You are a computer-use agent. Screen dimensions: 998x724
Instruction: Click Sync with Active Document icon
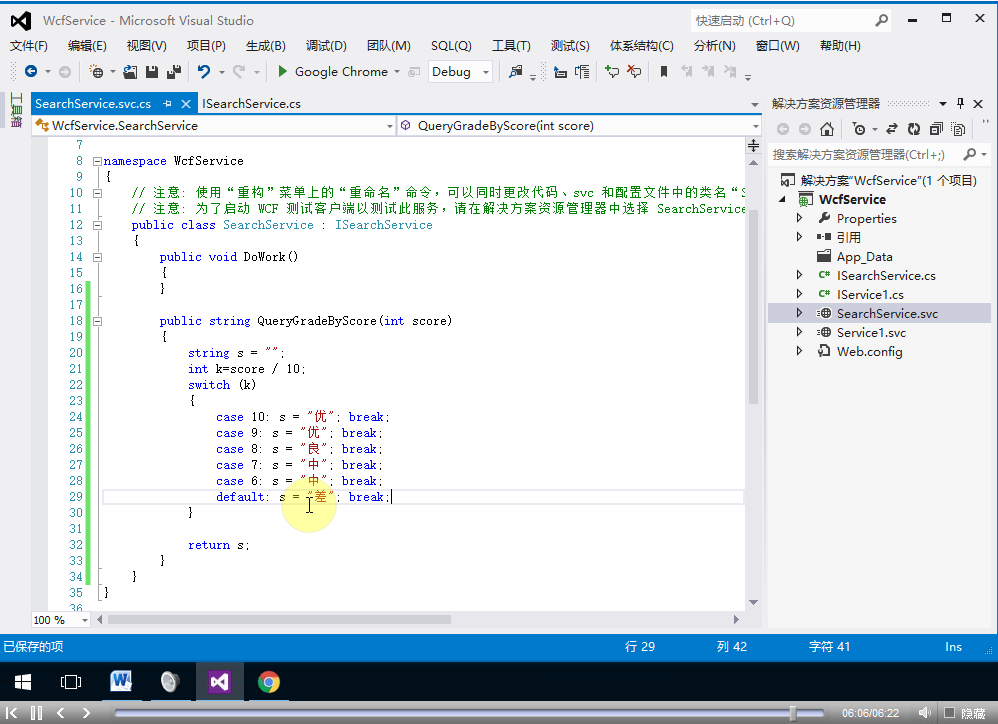click(x=891, y=129)
